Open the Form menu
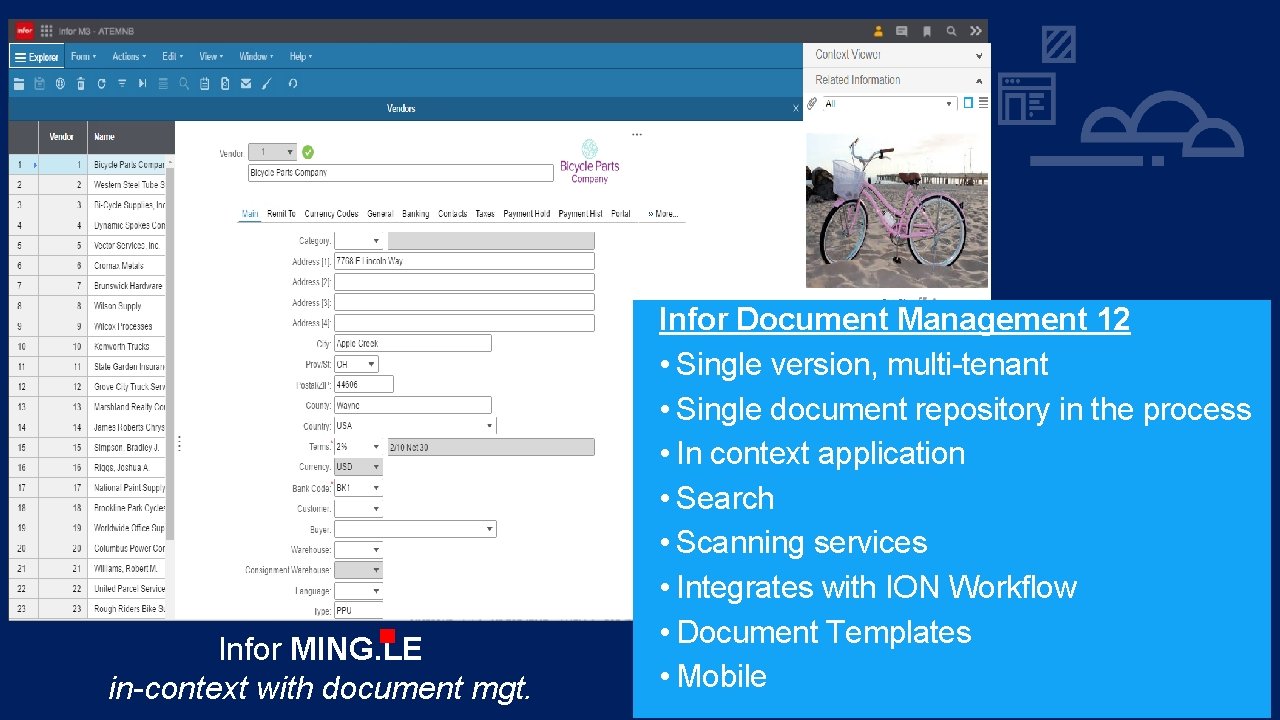Viewport: 1280px width, 720px height. click(x=83, y=57)
